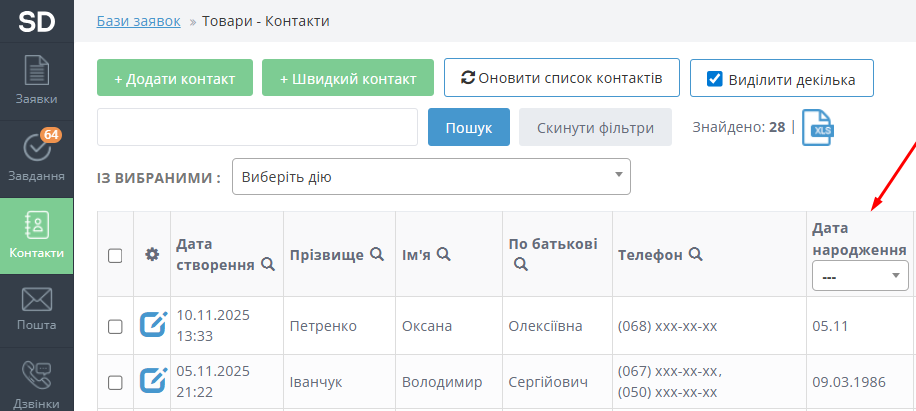Edit the Петренко Оксана contact record
Screen dimensions: 916x411
point(152,326)
